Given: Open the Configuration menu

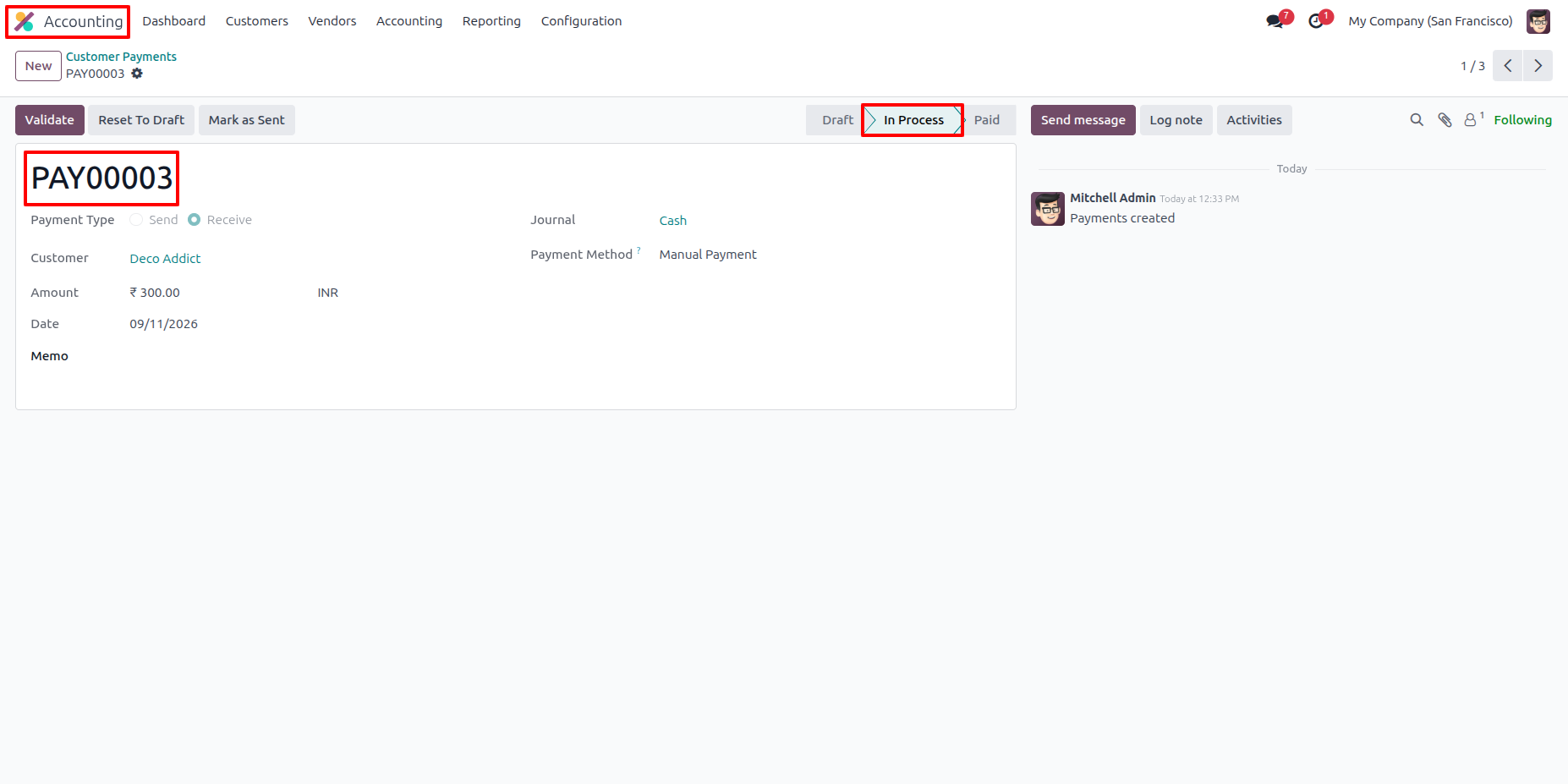Looking at the screenshot, I should (581, 21).
